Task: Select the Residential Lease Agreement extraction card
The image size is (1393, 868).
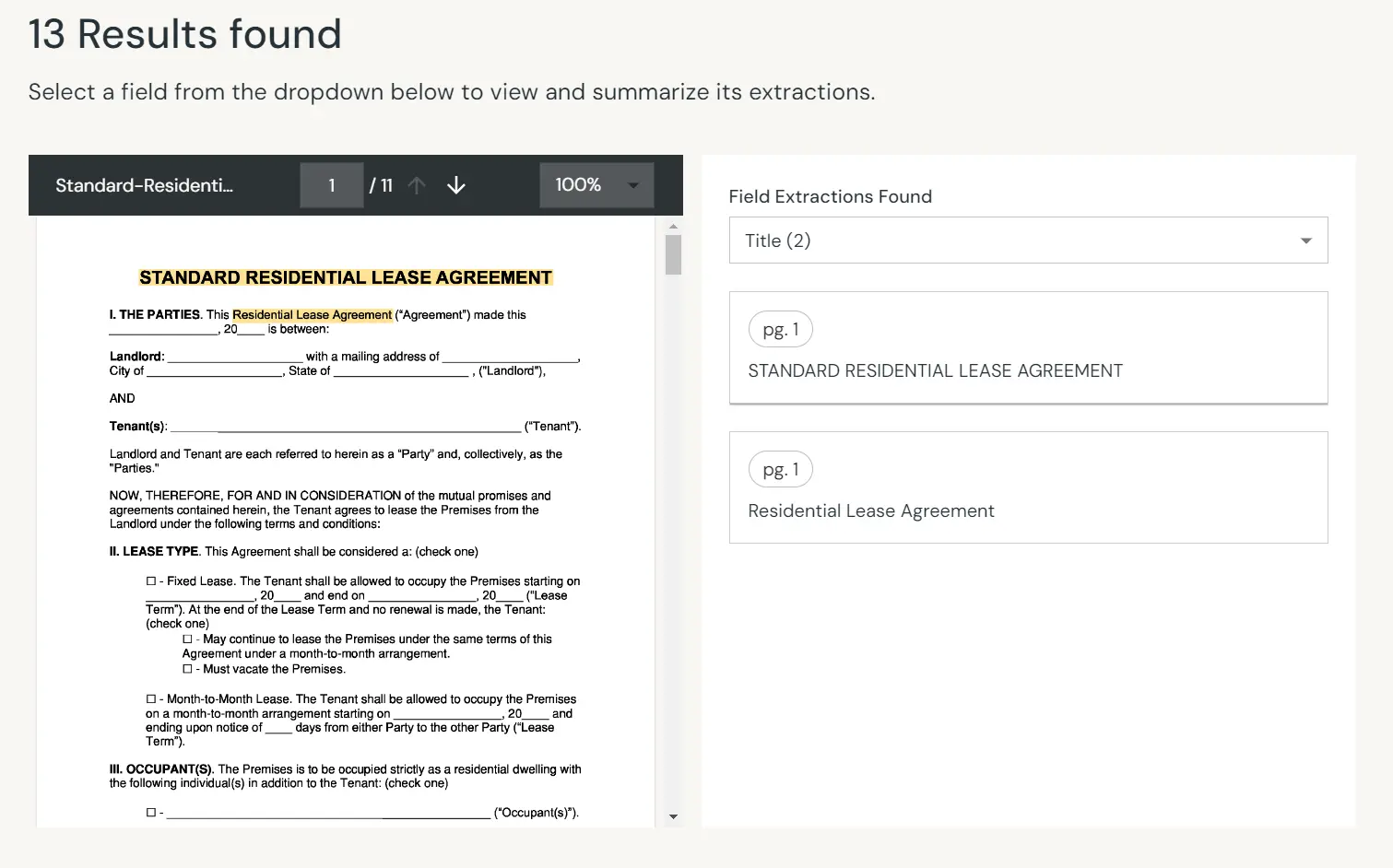Action: coord(1028,487)
